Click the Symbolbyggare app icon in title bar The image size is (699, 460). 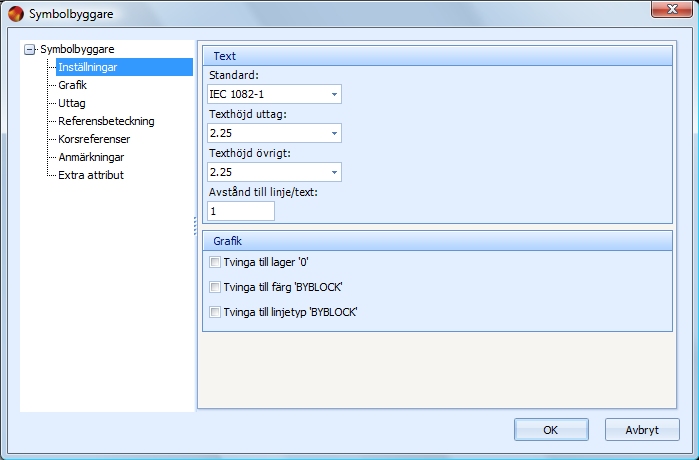click(x=16, y=14)
